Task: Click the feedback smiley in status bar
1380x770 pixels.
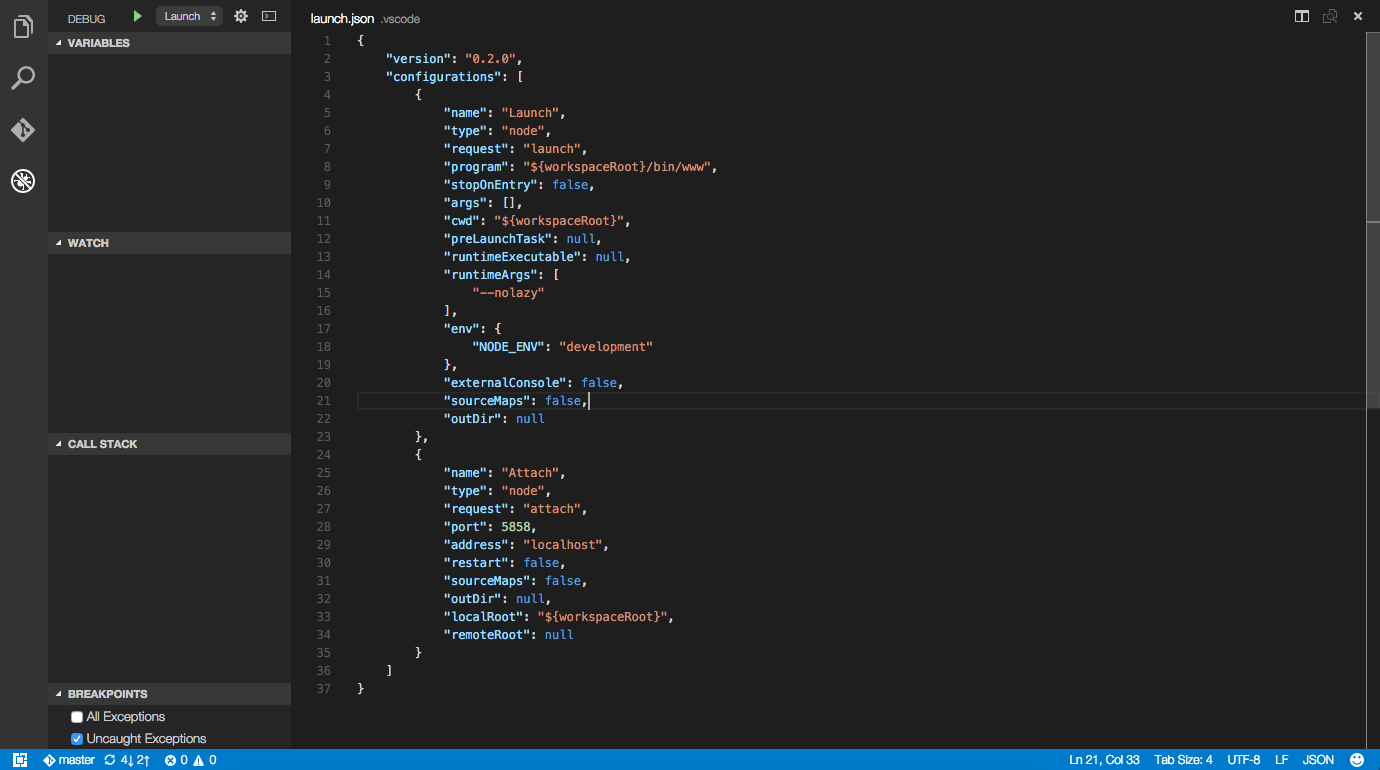Action: pos(1357,760)
